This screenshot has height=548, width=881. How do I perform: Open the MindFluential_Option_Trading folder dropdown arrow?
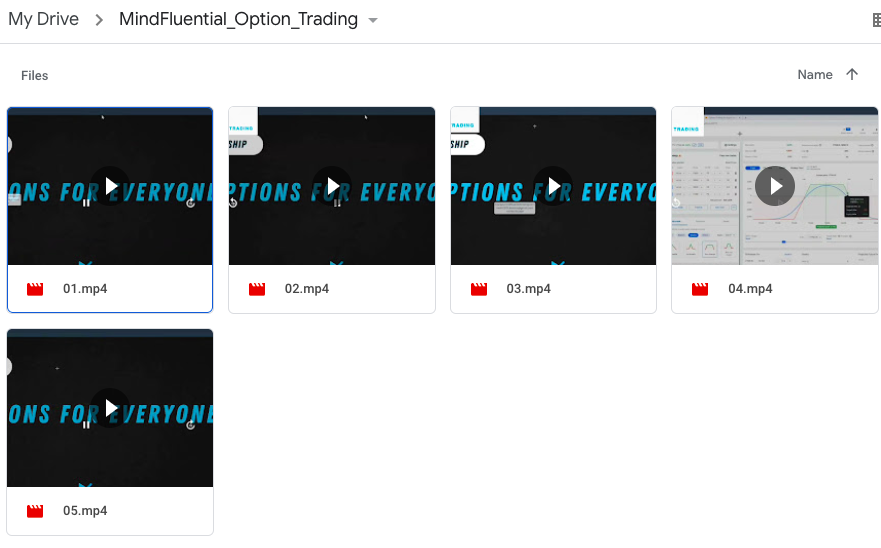(373, 20)
